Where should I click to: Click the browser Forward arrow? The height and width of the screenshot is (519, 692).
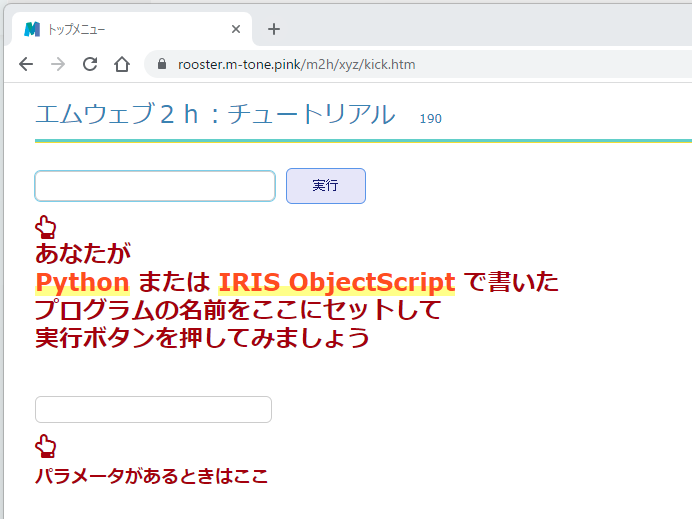click(x=58, y=64)
